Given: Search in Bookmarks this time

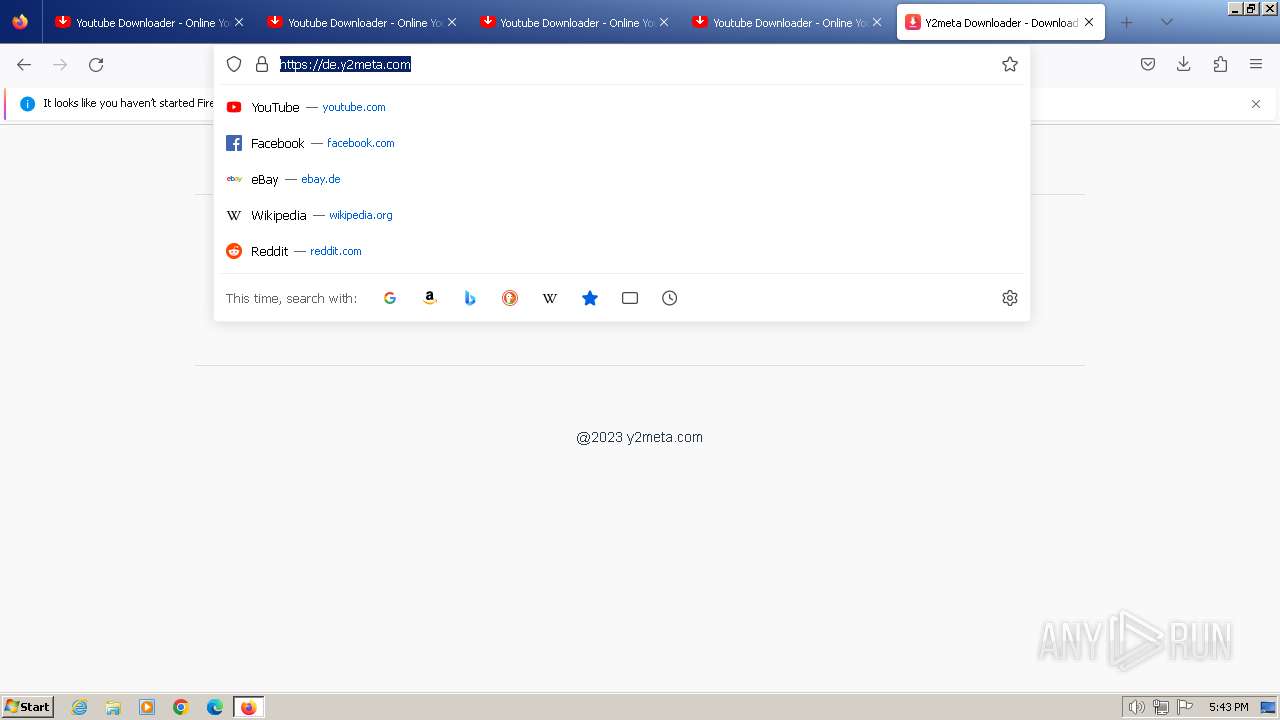Looking at the screenshot, I should (590, 298).
